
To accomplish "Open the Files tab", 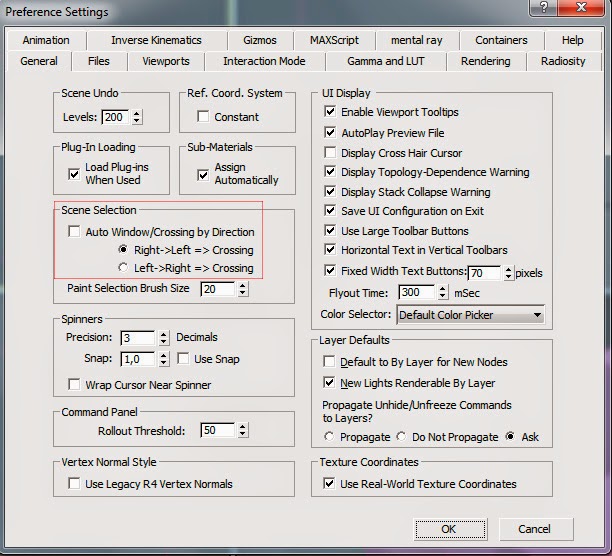I will (x=99, y=61).
